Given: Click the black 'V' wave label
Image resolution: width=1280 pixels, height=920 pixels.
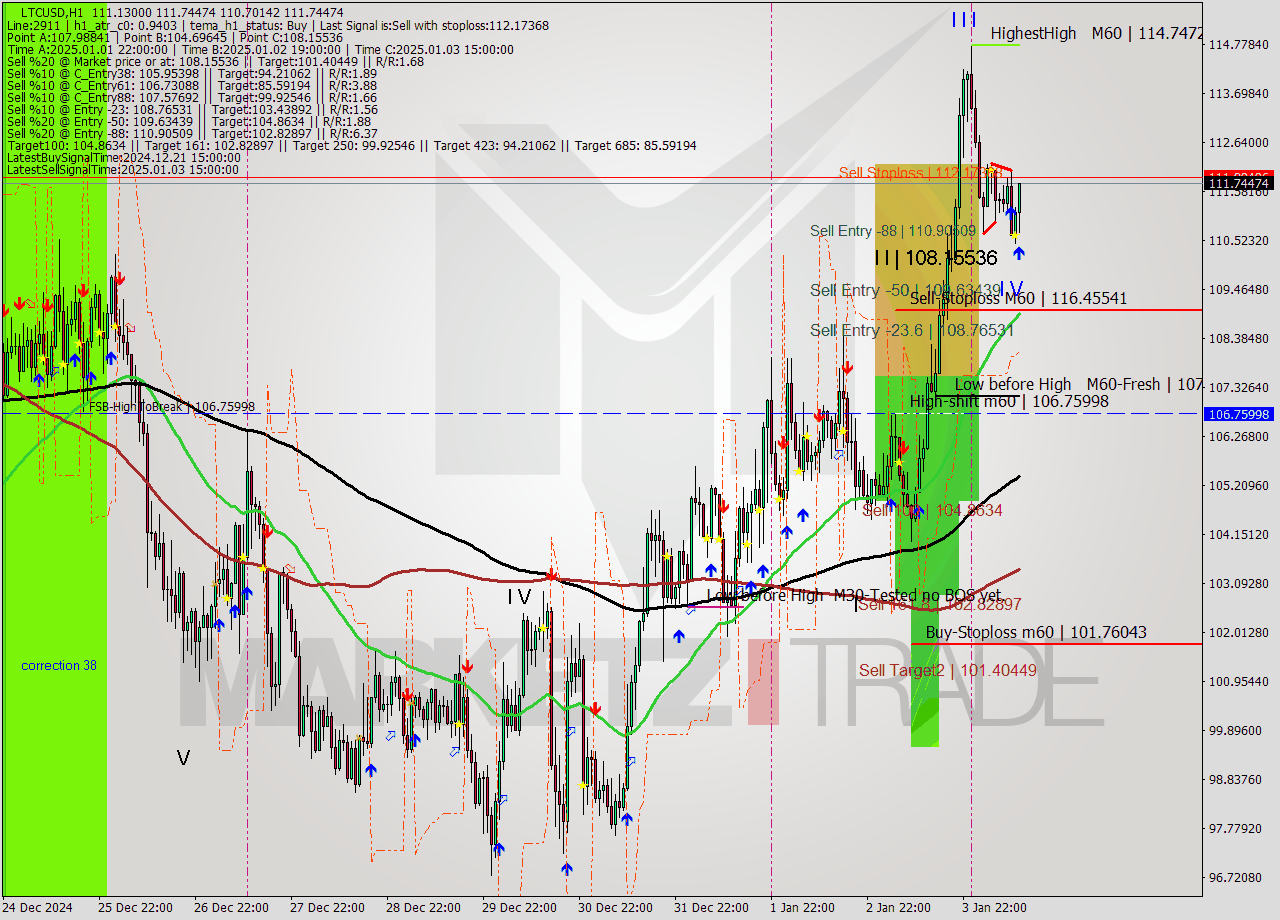Looking at the screenshot, I should [183, 758].
